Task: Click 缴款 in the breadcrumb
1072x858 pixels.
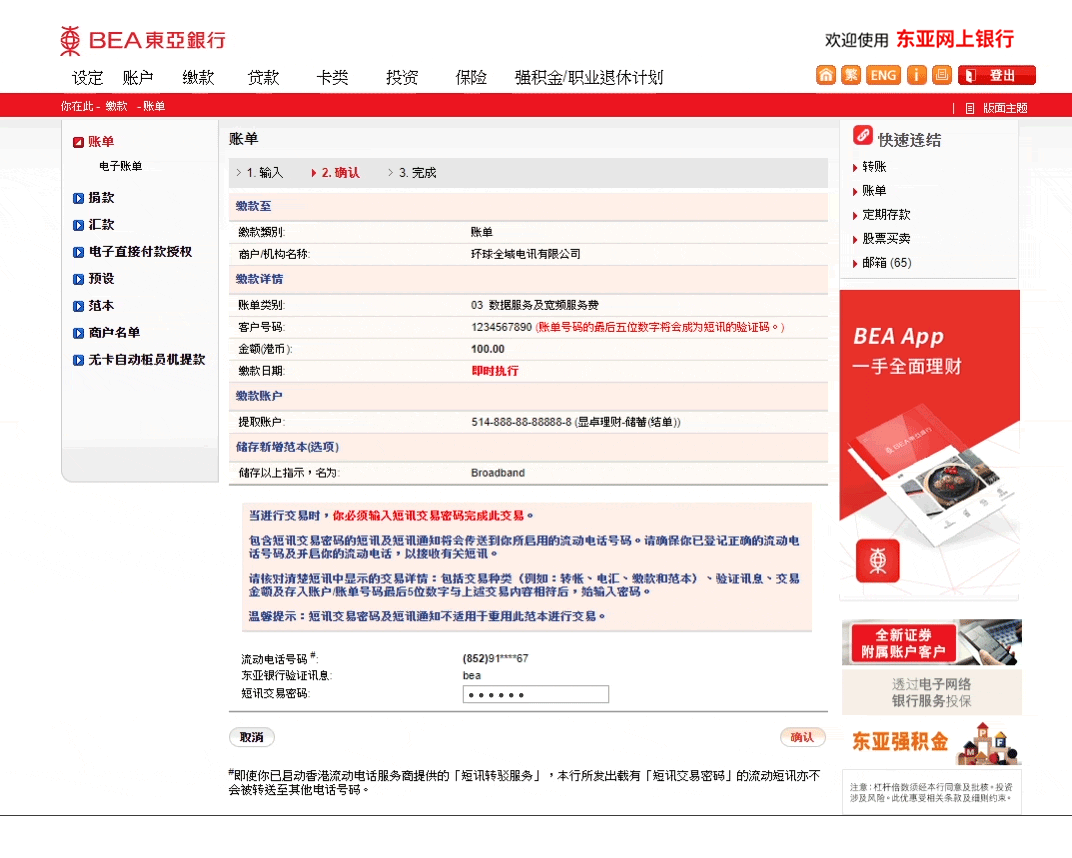Action: point(116,106)
